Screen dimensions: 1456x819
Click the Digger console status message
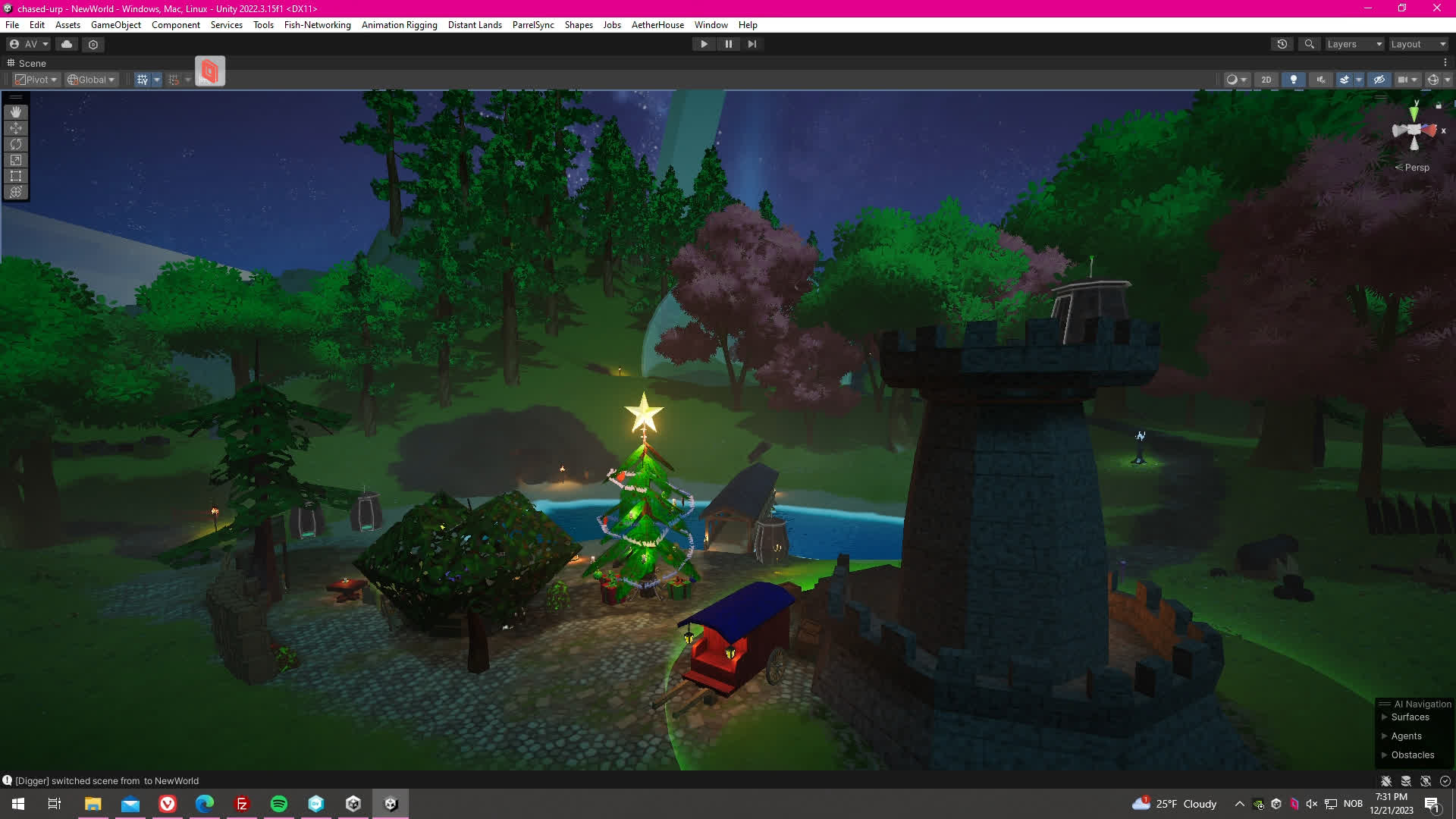(x=106, y=780)
